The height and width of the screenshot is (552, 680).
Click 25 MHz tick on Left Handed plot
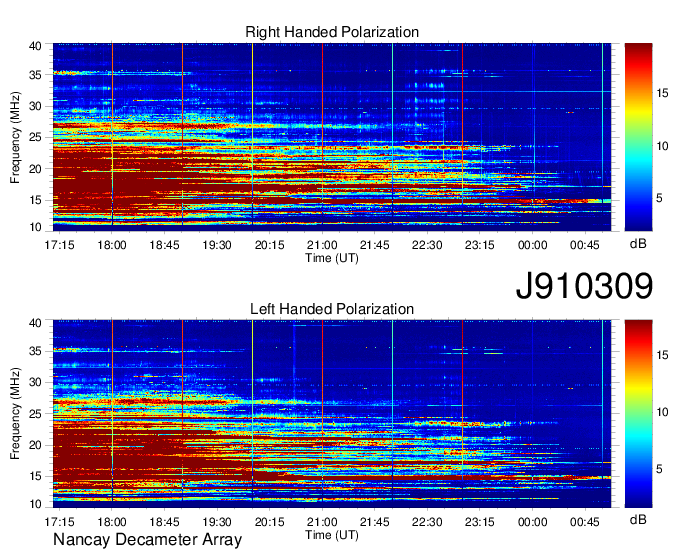[x=35, y=414]
